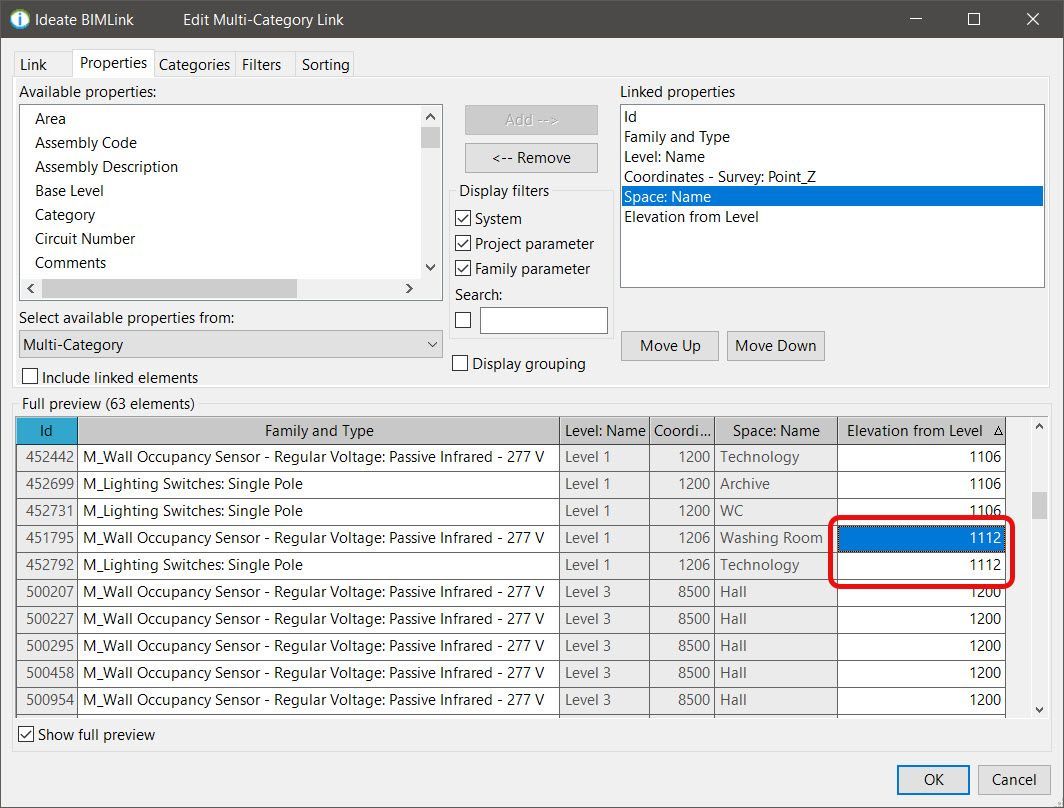Select Space: Name linked property
Screen dimensions: 1064x808
tap(832, 197)
